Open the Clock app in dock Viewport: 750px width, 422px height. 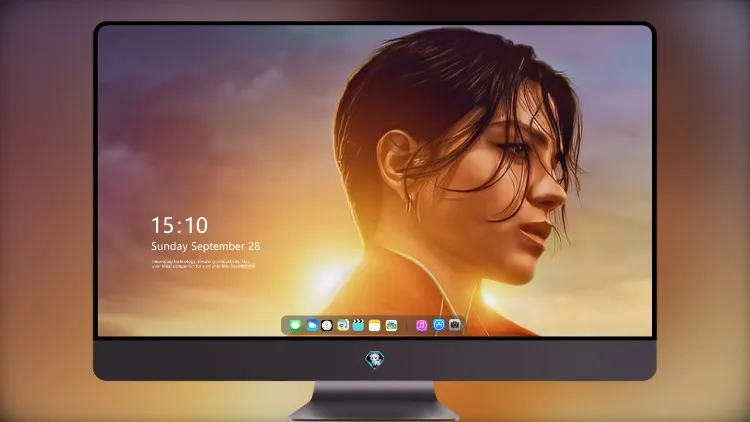(x=327, y=325)
